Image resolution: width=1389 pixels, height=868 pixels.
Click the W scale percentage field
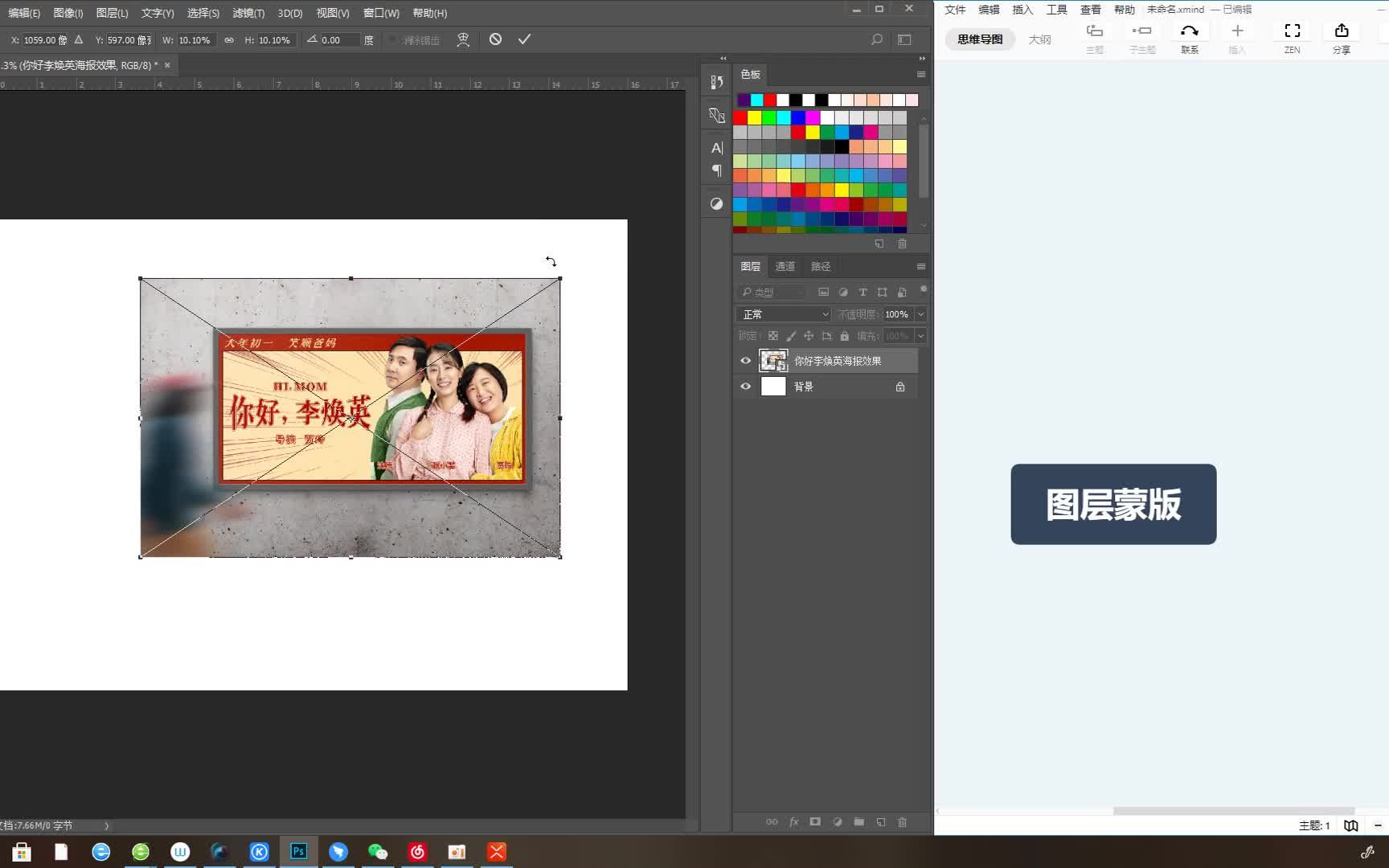click(x=195, y=40)
